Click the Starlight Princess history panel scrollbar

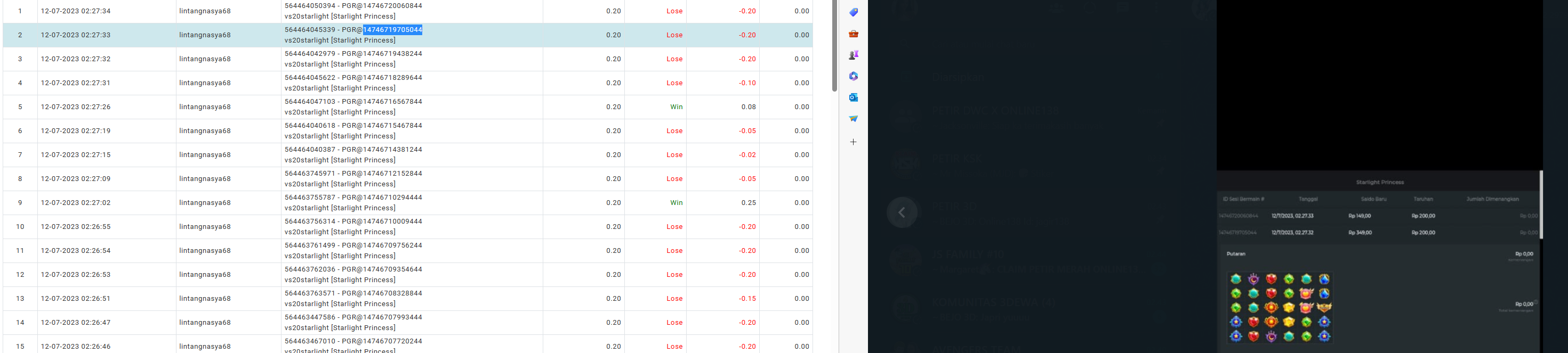click(x=1541, y=205)
